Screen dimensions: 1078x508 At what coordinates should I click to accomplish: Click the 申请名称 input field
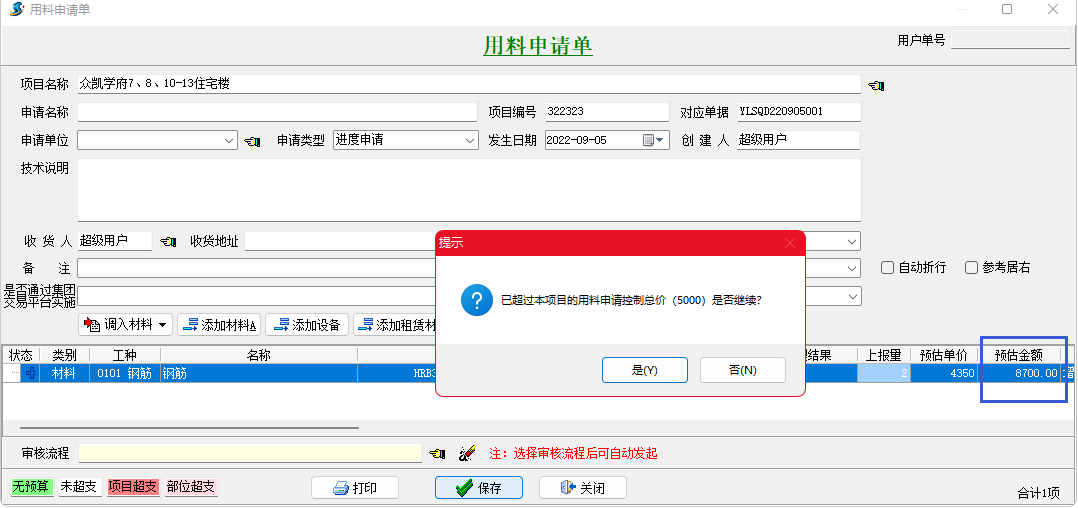point(277,112)
